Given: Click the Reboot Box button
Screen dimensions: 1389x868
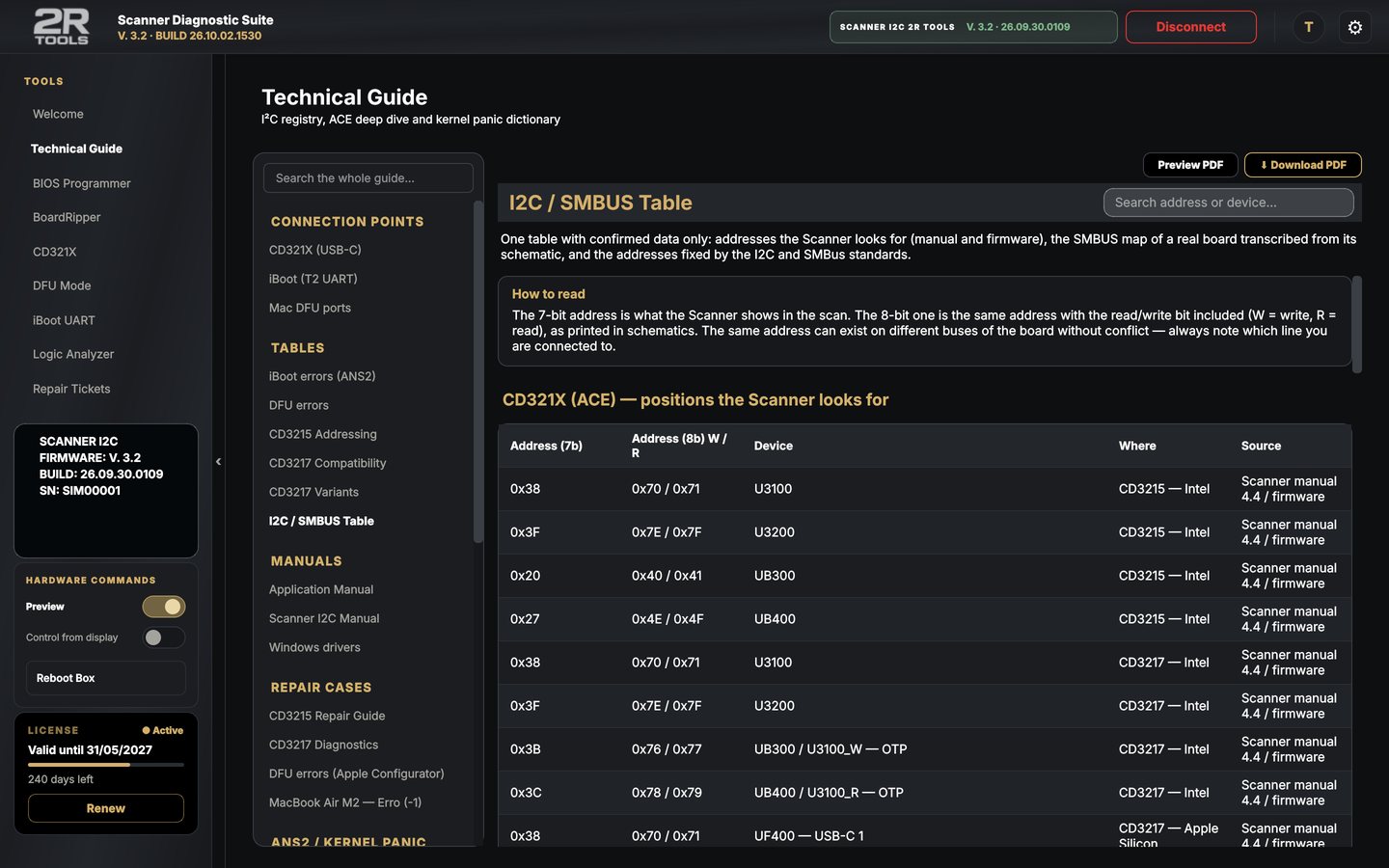Looking at the screenshot, I should tap(105, 678).
